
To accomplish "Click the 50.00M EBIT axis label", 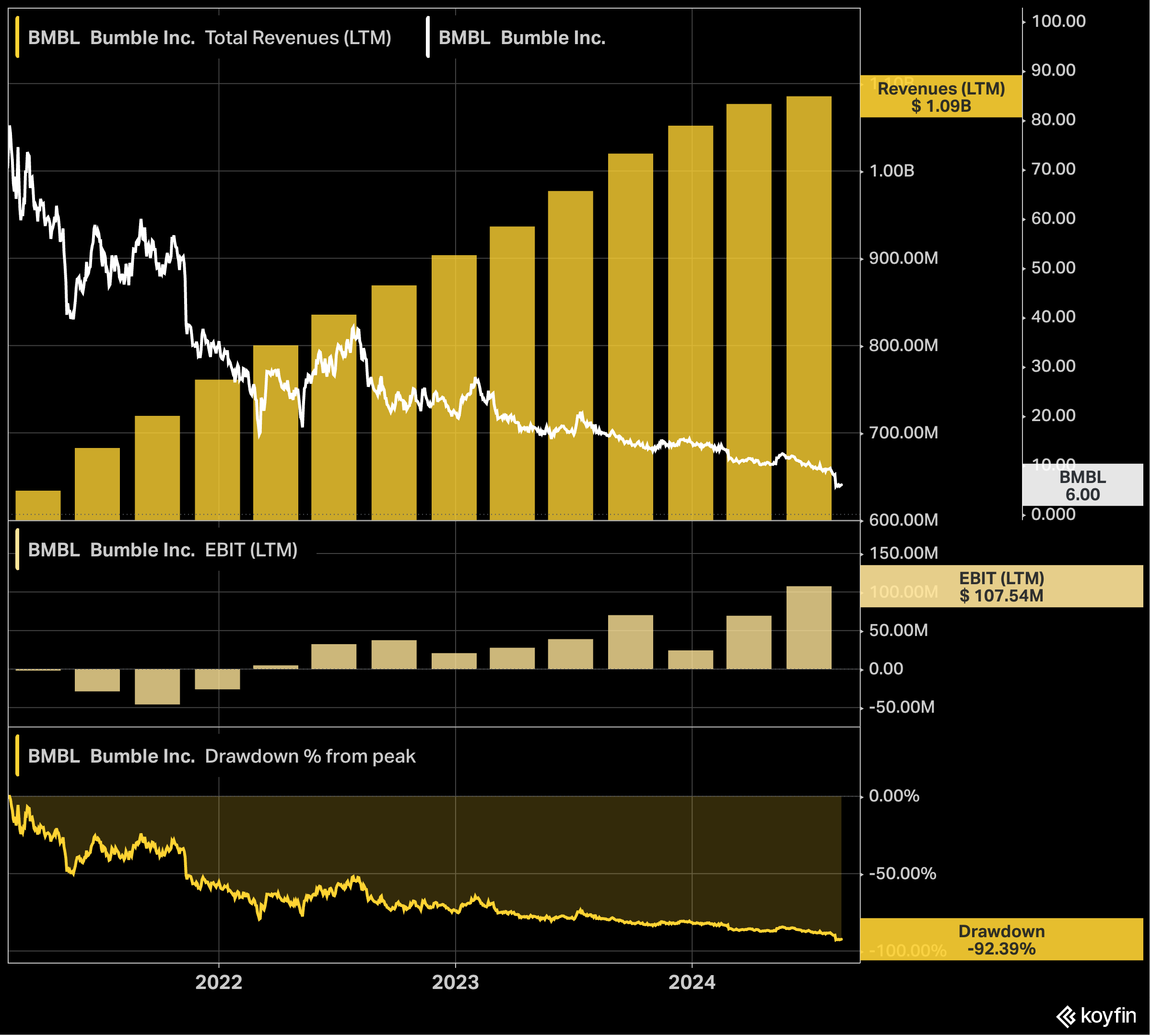I will pyautogui.click(x=899, y=631).
